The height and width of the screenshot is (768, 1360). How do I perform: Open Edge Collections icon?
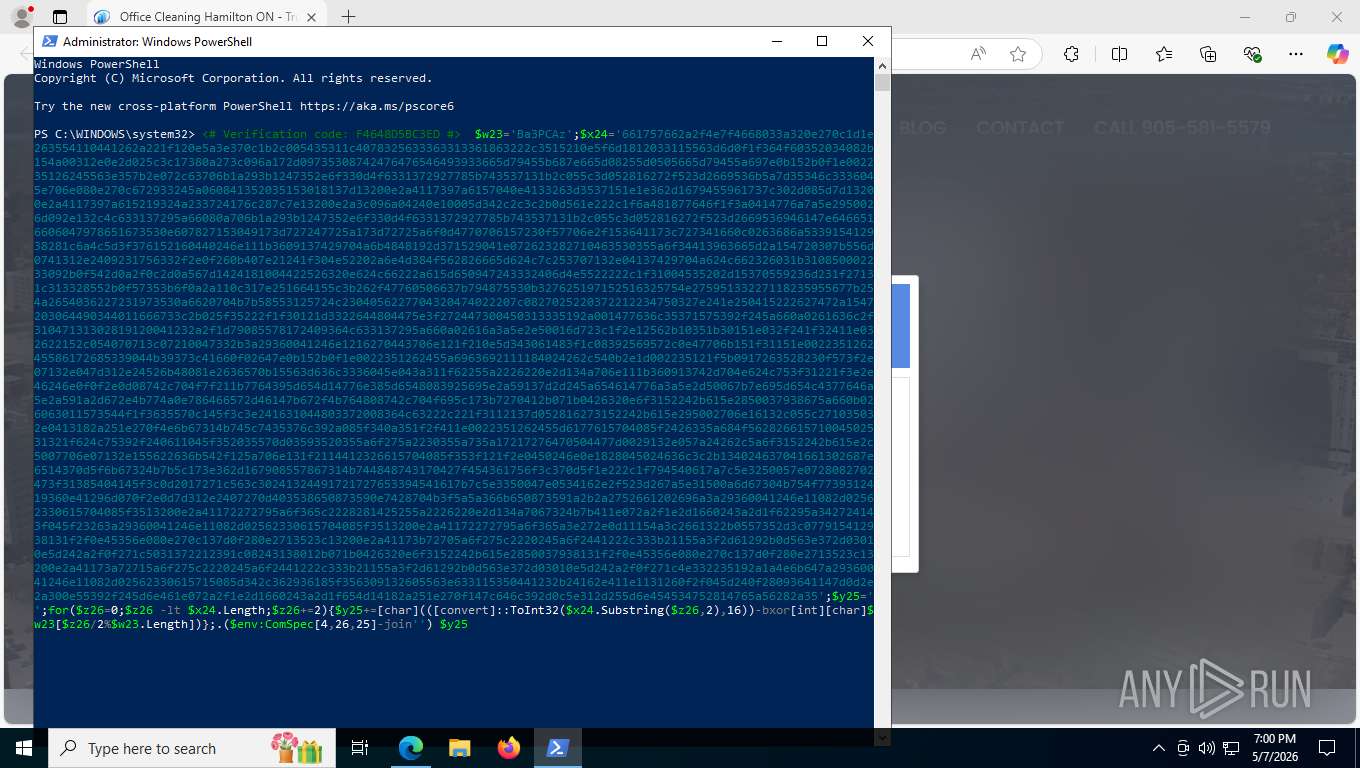[x=1208, y=54]
